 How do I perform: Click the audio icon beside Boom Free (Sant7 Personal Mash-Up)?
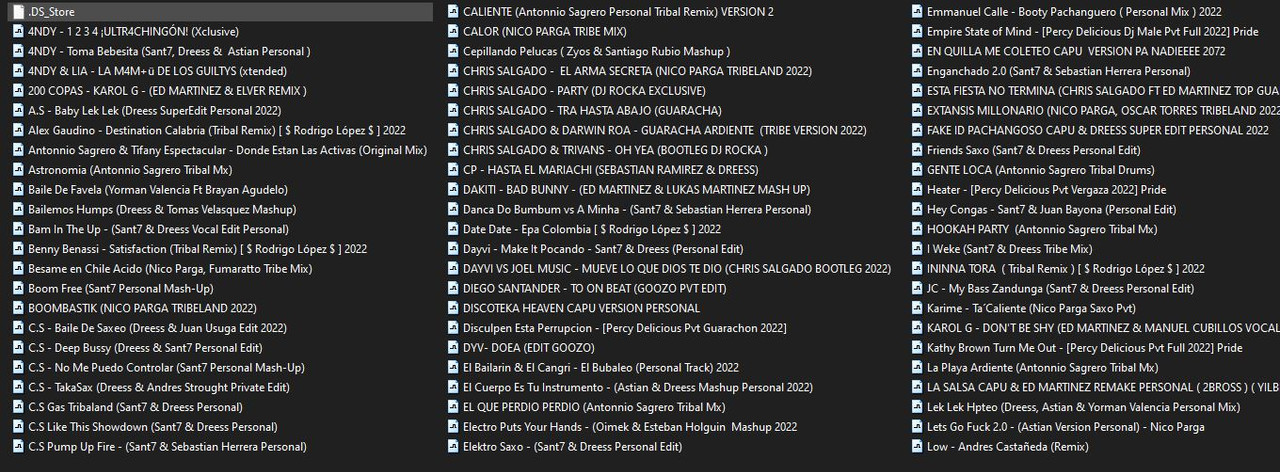point(18,288)
